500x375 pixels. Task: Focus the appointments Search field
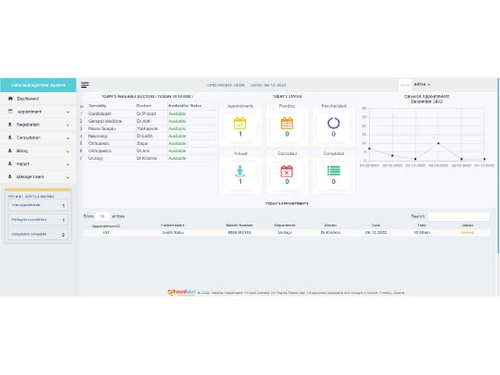coord(459,216)
